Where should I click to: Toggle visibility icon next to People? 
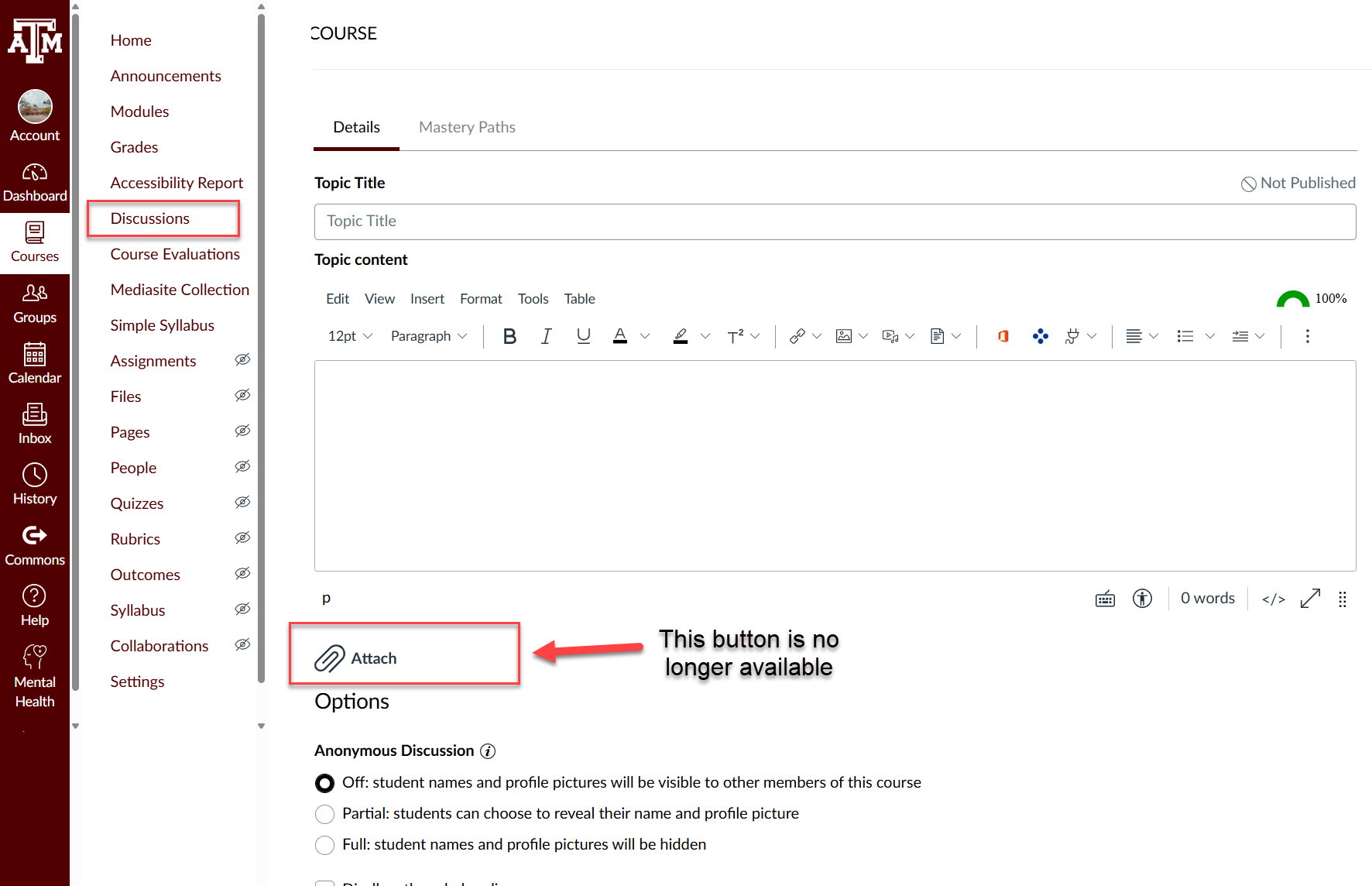click(242, 466)
